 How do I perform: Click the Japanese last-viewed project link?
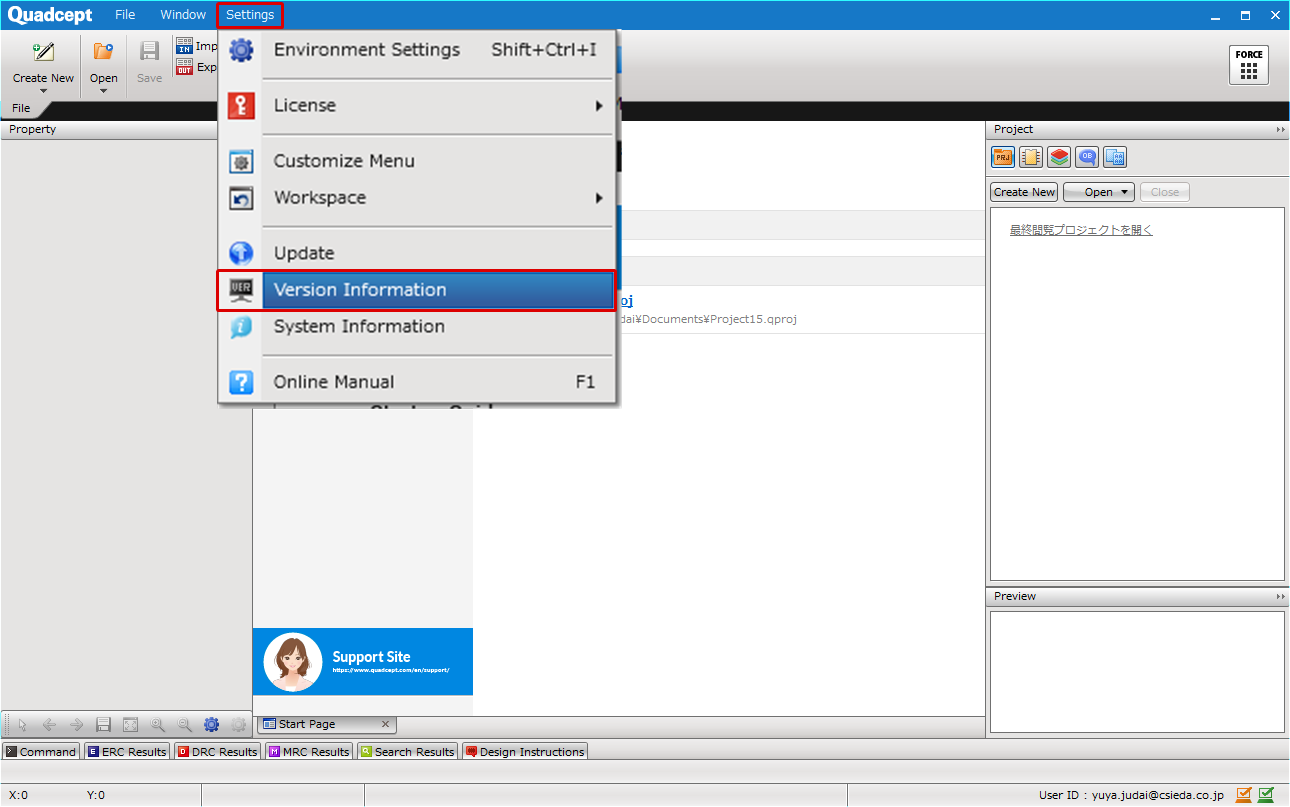(x=1081, y=230)
